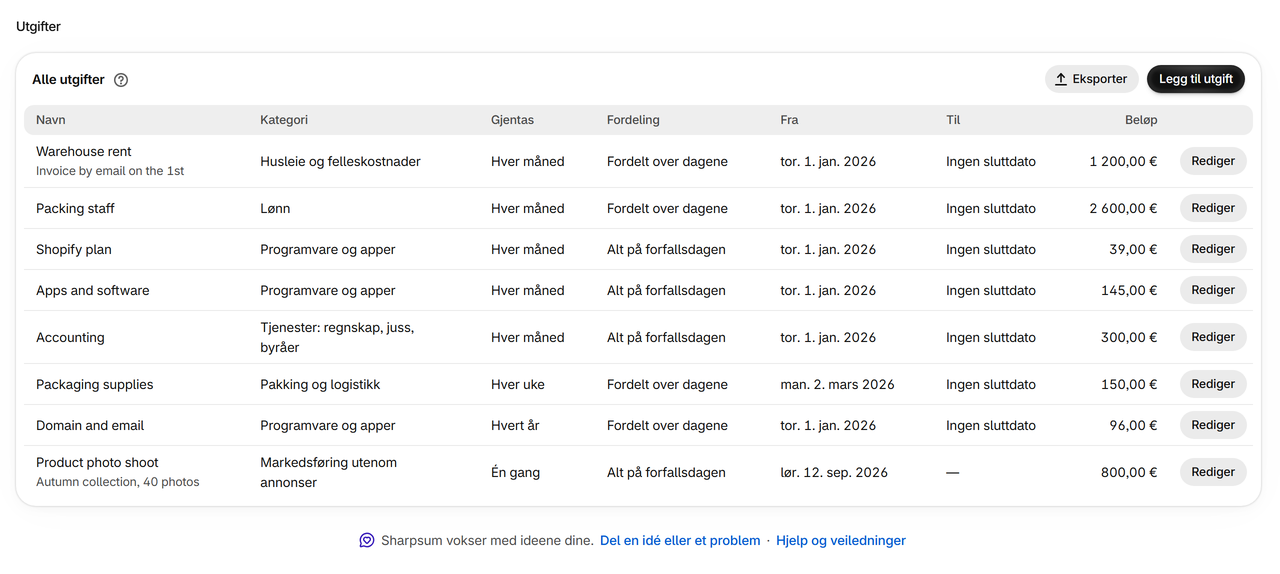The width and height of the screenshot is (1280, 574).
Task: Click amount 800,00 €
Action: pyautogui.click(x=1129, y=472)
